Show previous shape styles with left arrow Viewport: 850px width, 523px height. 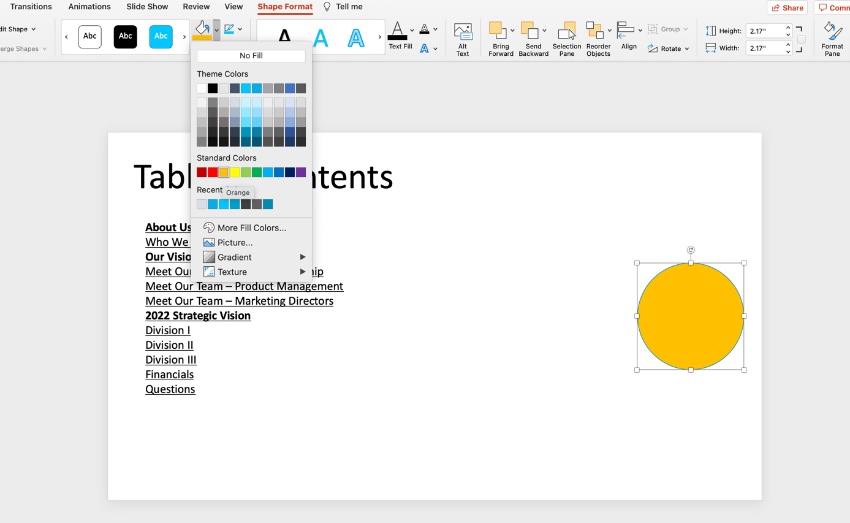point(66,37)
